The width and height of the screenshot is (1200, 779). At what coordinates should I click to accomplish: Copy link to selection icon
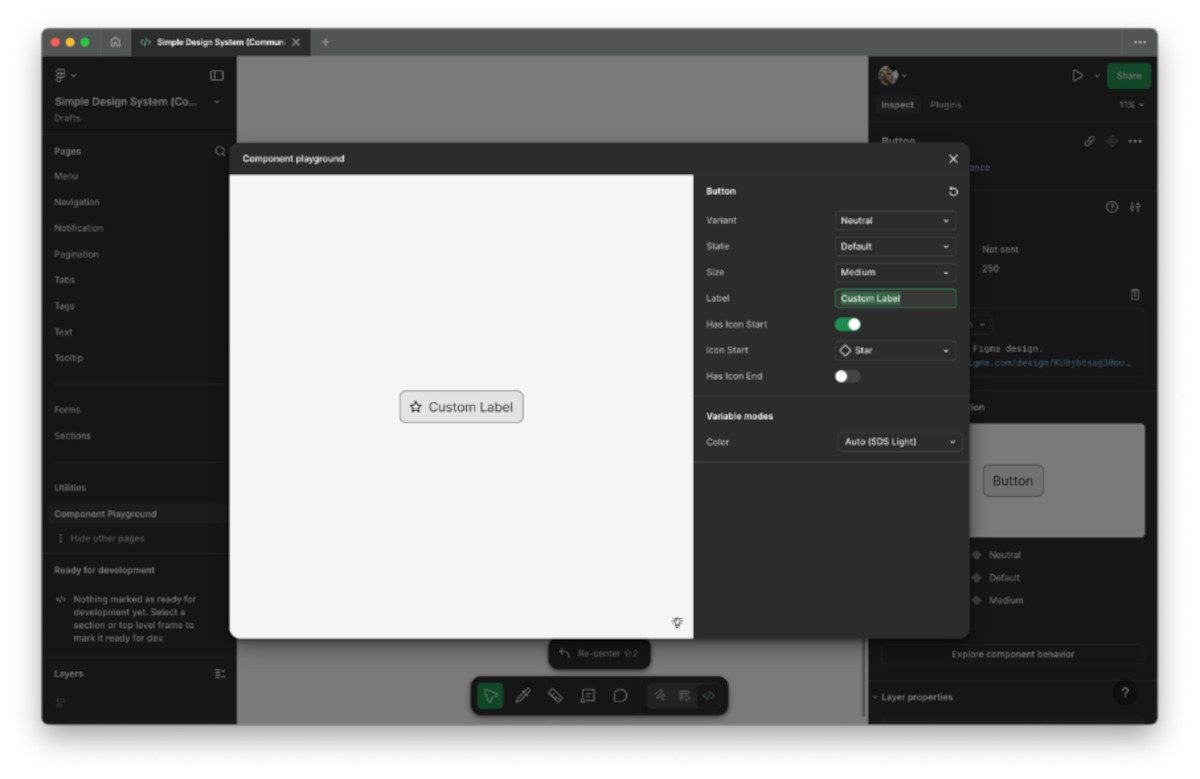[1090, 141]
